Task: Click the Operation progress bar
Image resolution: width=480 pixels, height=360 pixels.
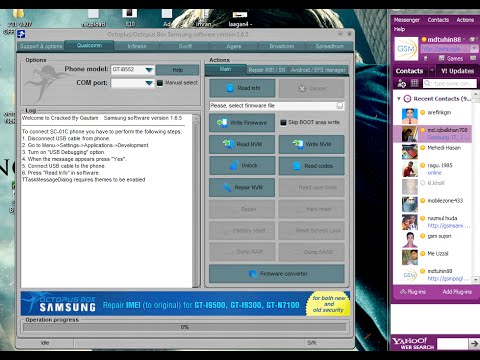Action: tap(185, 327)
